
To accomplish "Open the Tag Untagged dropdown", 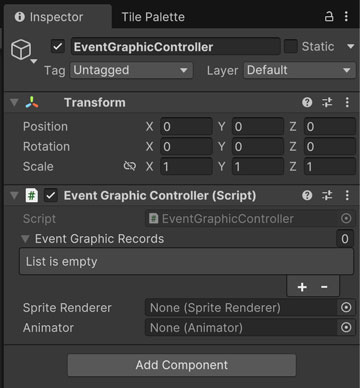I will [131, 70].
